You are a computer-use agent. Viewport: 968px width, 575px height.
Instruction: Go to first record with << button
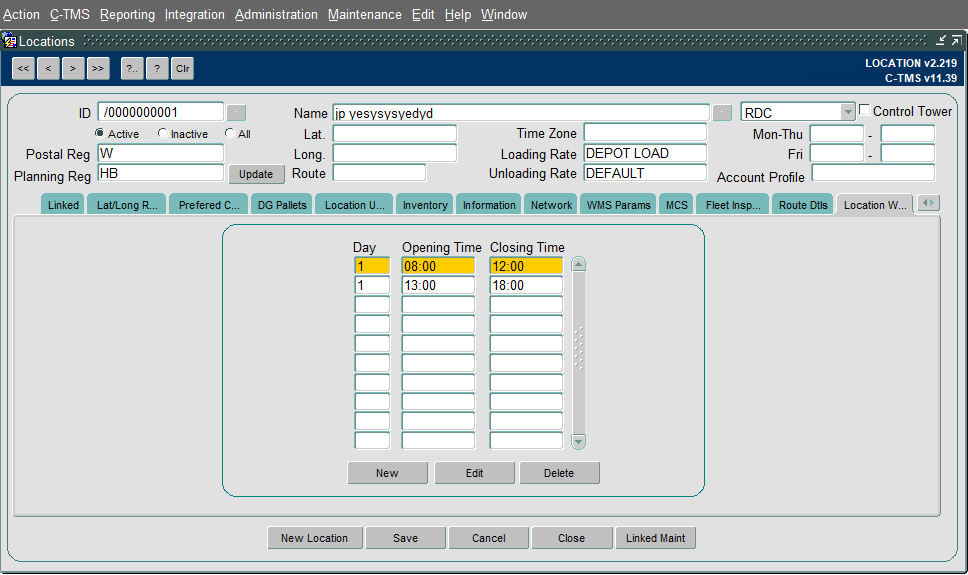23,69
